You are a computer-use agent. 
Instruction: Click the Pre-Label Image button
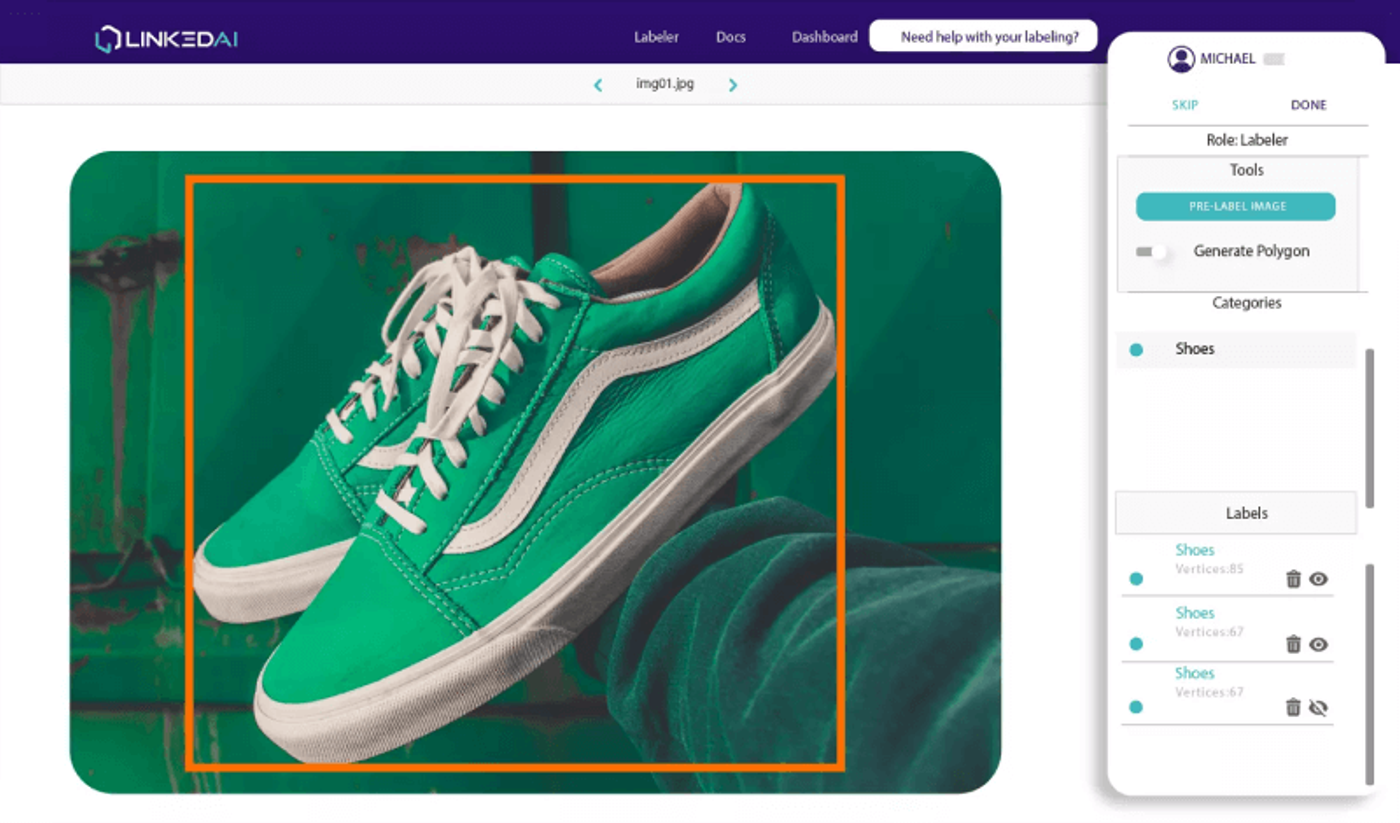pyautogui.click(x=1236, y=206)
